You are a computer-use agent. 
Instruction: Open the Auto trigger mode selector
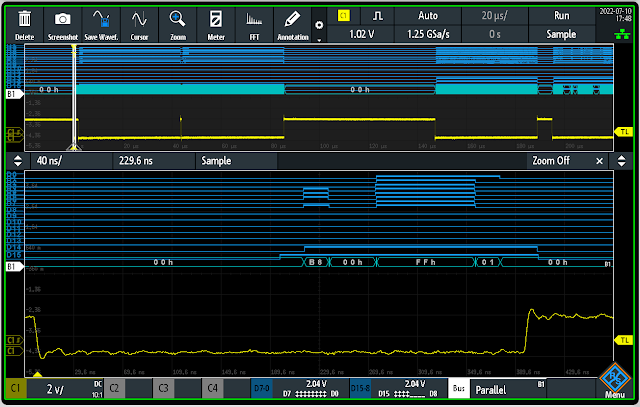(x=427, y=16)
